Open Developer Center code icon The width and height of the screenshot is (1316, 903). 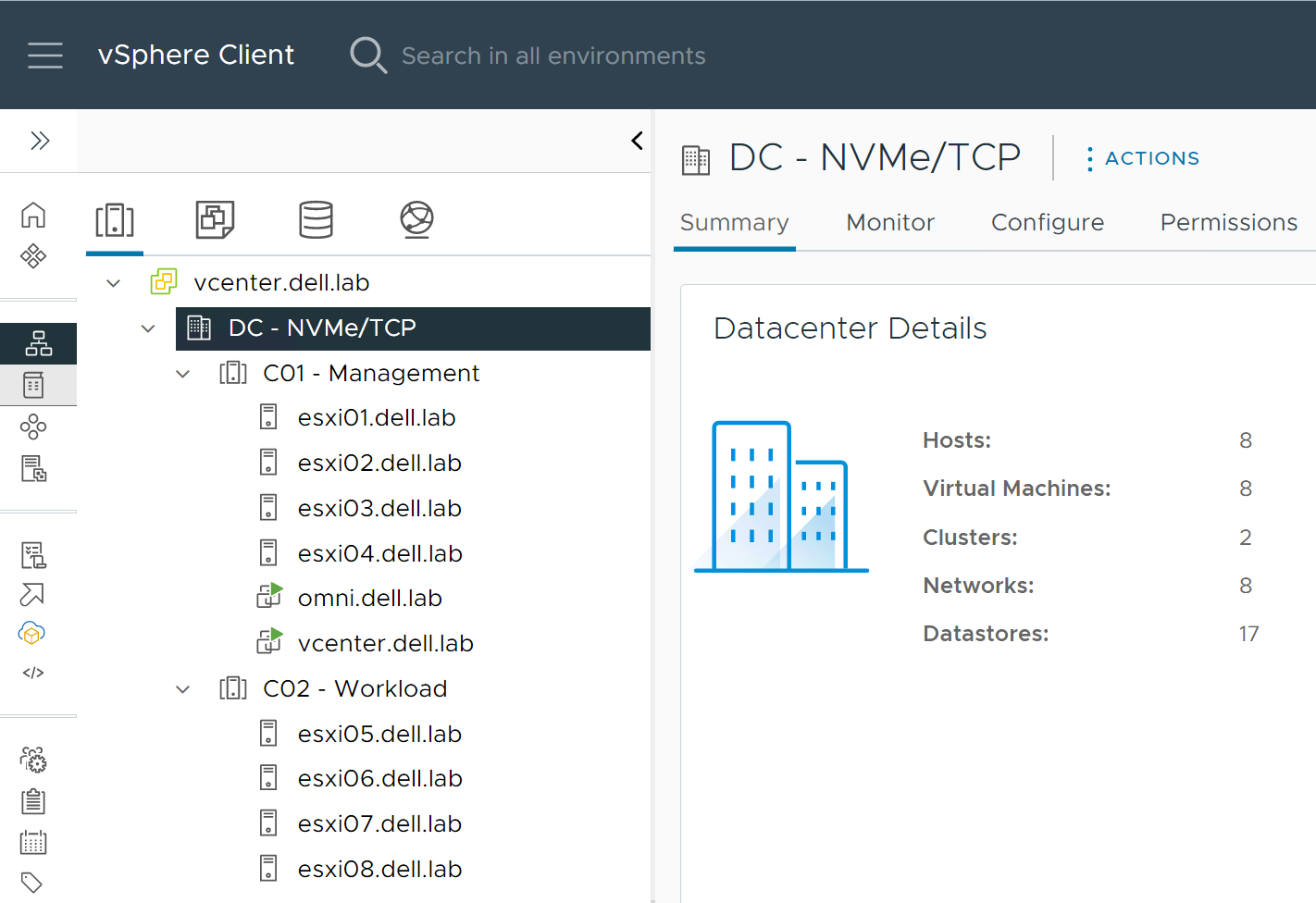pos(33,673)
